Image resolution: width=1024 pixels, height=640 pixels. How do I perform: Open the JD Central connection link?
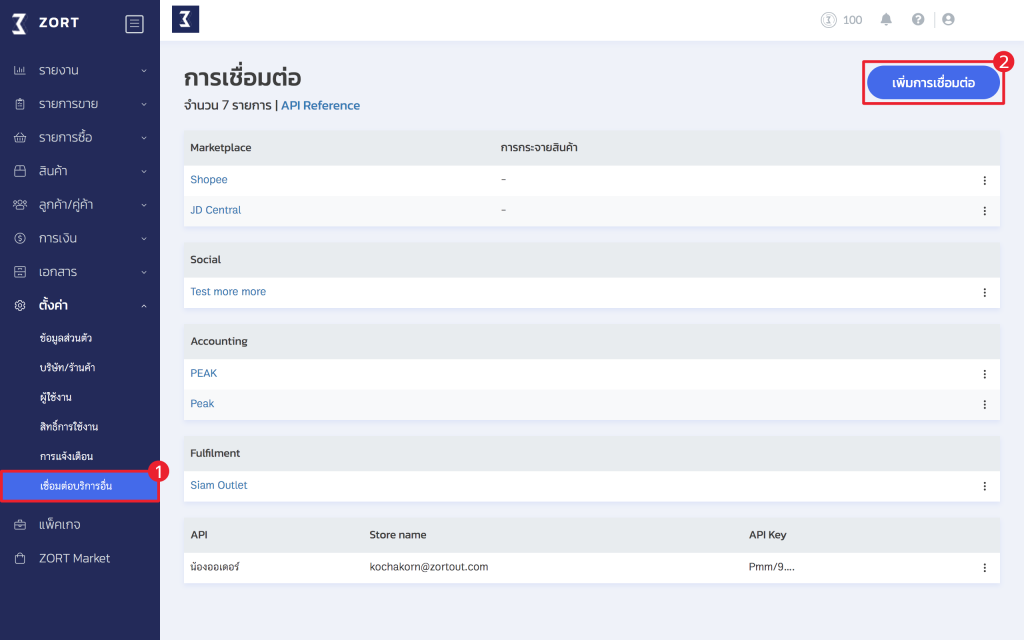tap(216, 210)
